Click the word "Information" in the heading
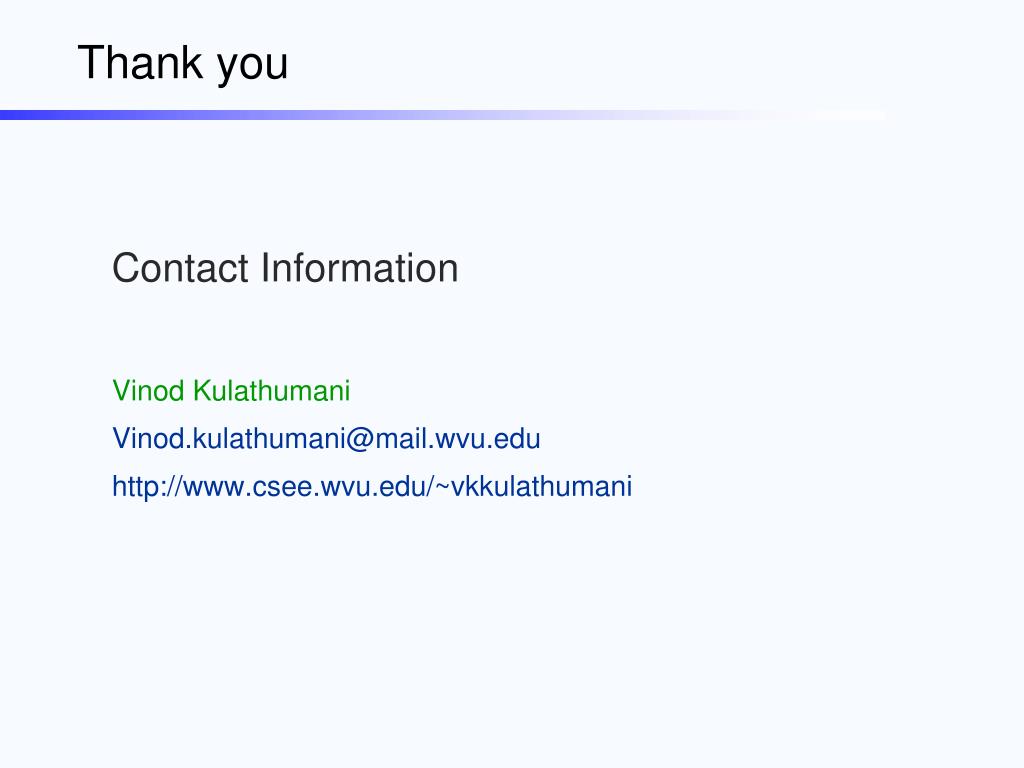 360,268
